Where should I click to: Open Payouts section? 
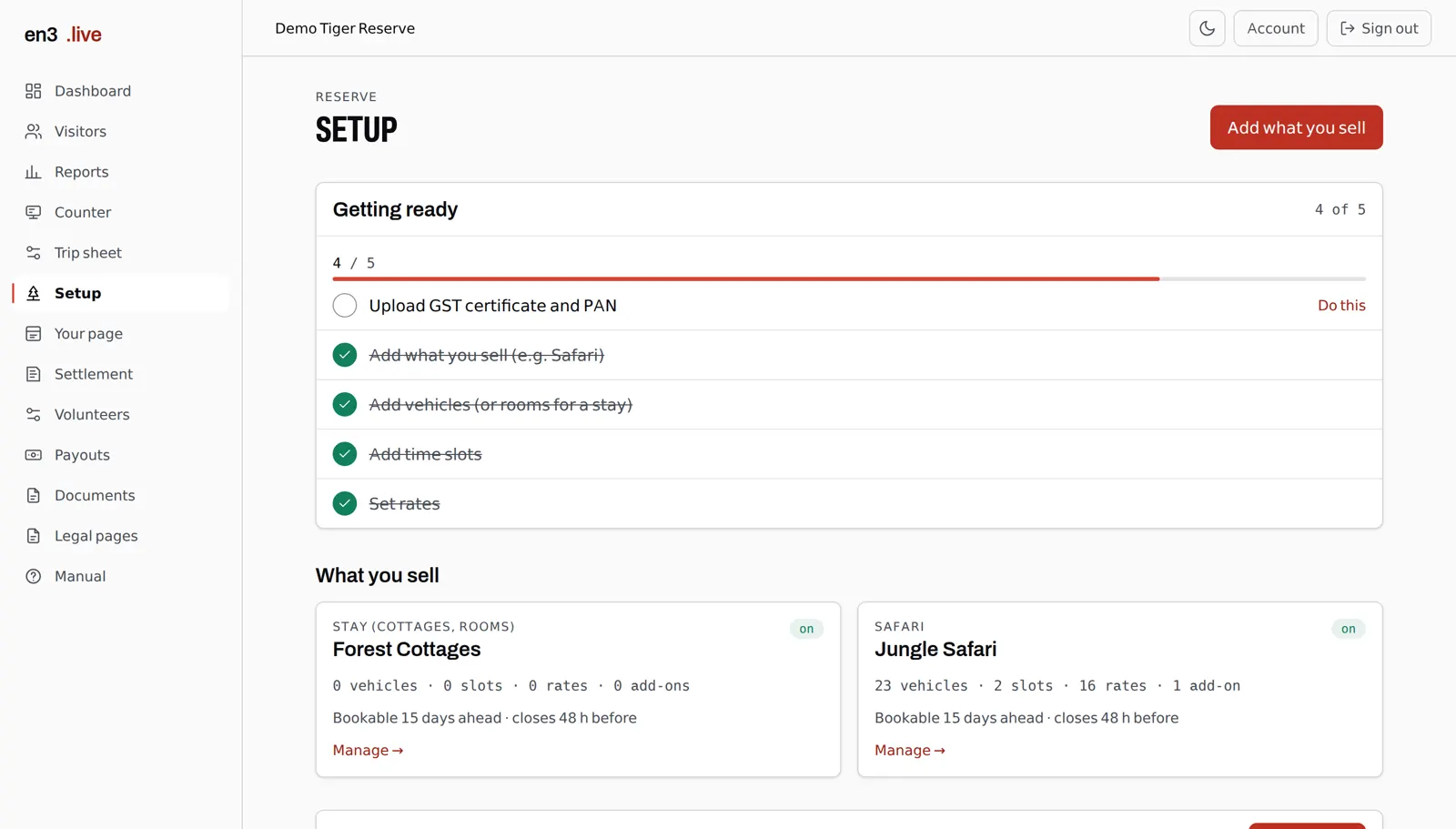coord(122,455)
